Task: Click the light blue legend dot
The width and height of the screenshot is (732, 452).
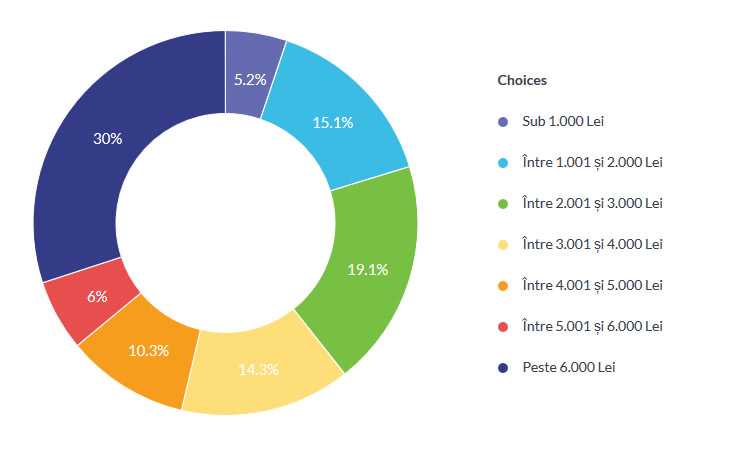Action: coord(503,163)
